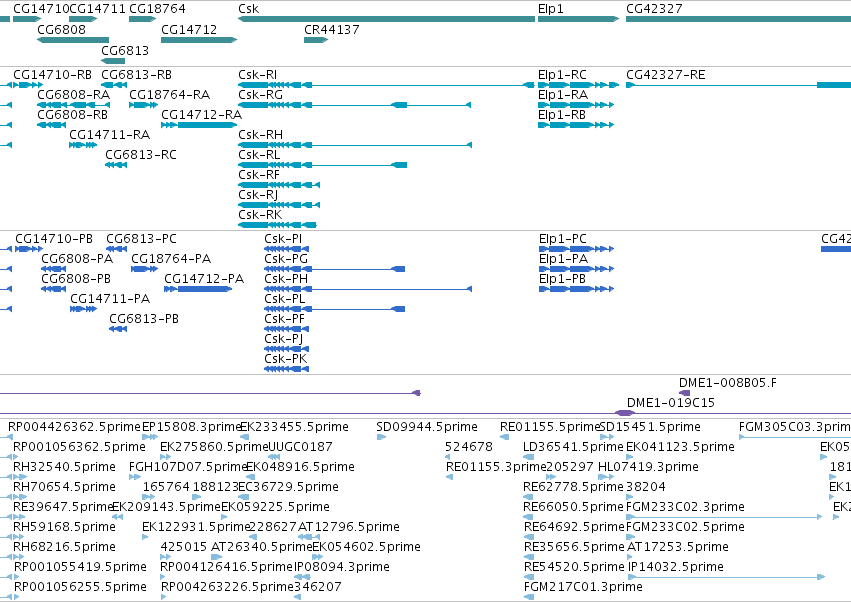Select the CG14711-RA transcript label
This screenshot has width=851, height=602.
(110, 135)
